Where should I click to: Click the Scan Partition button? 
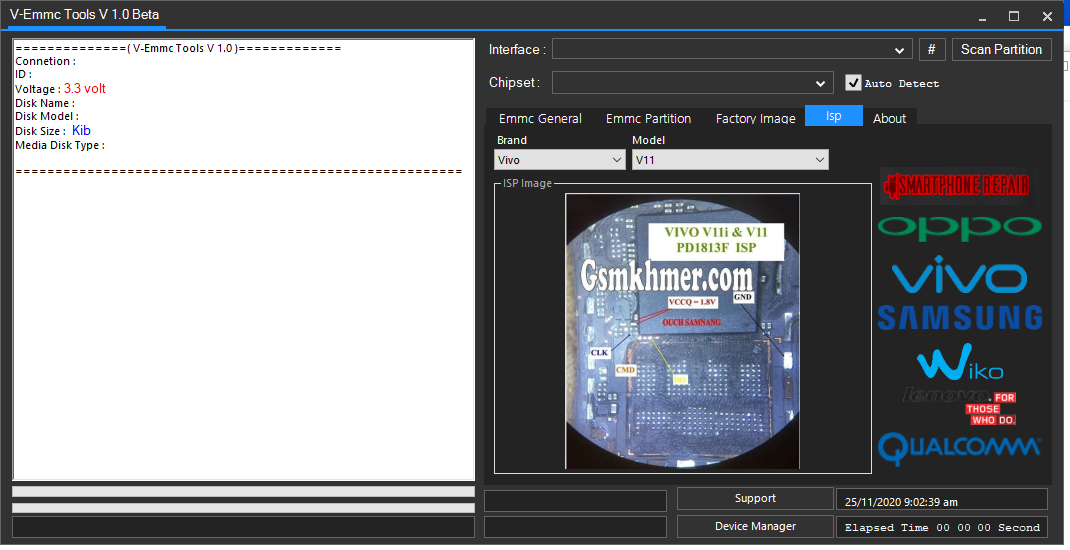1001,49
